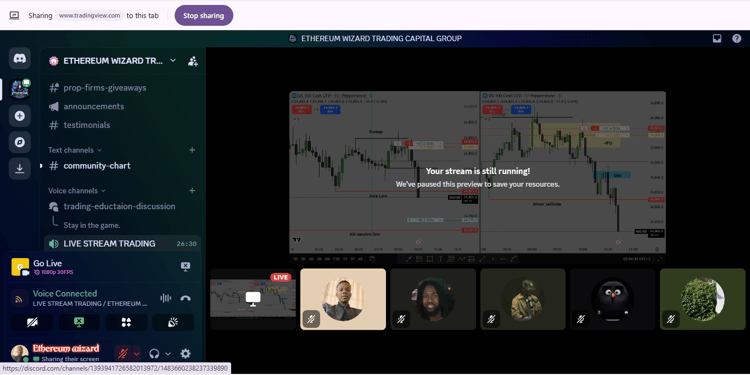Disconnect from voice with the hang-up icon

pos(186,298)
